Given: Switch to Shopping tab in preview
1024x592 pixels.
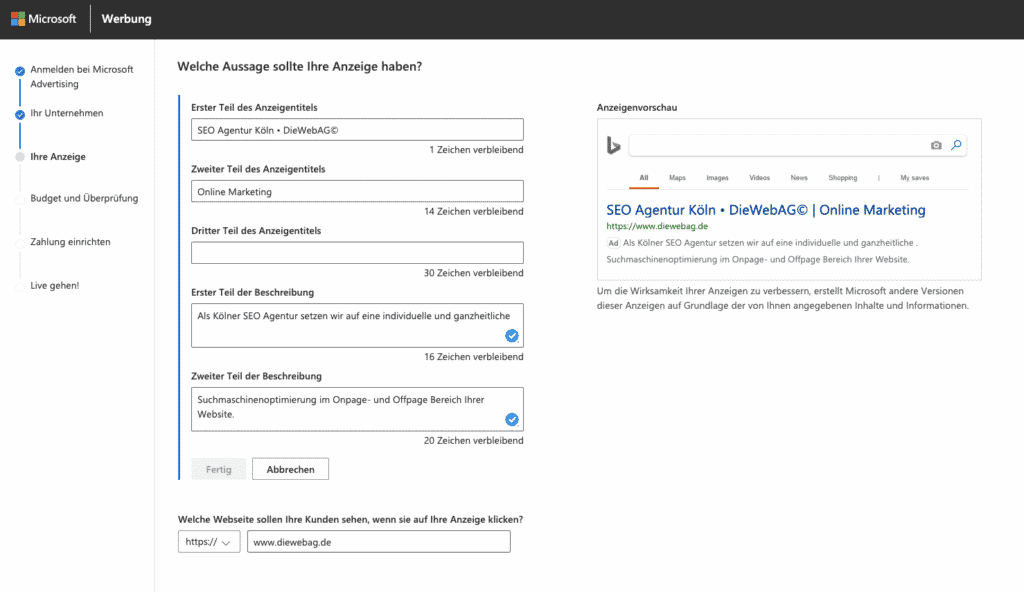Looking at the screenshot, I should [x=842, y=178].
